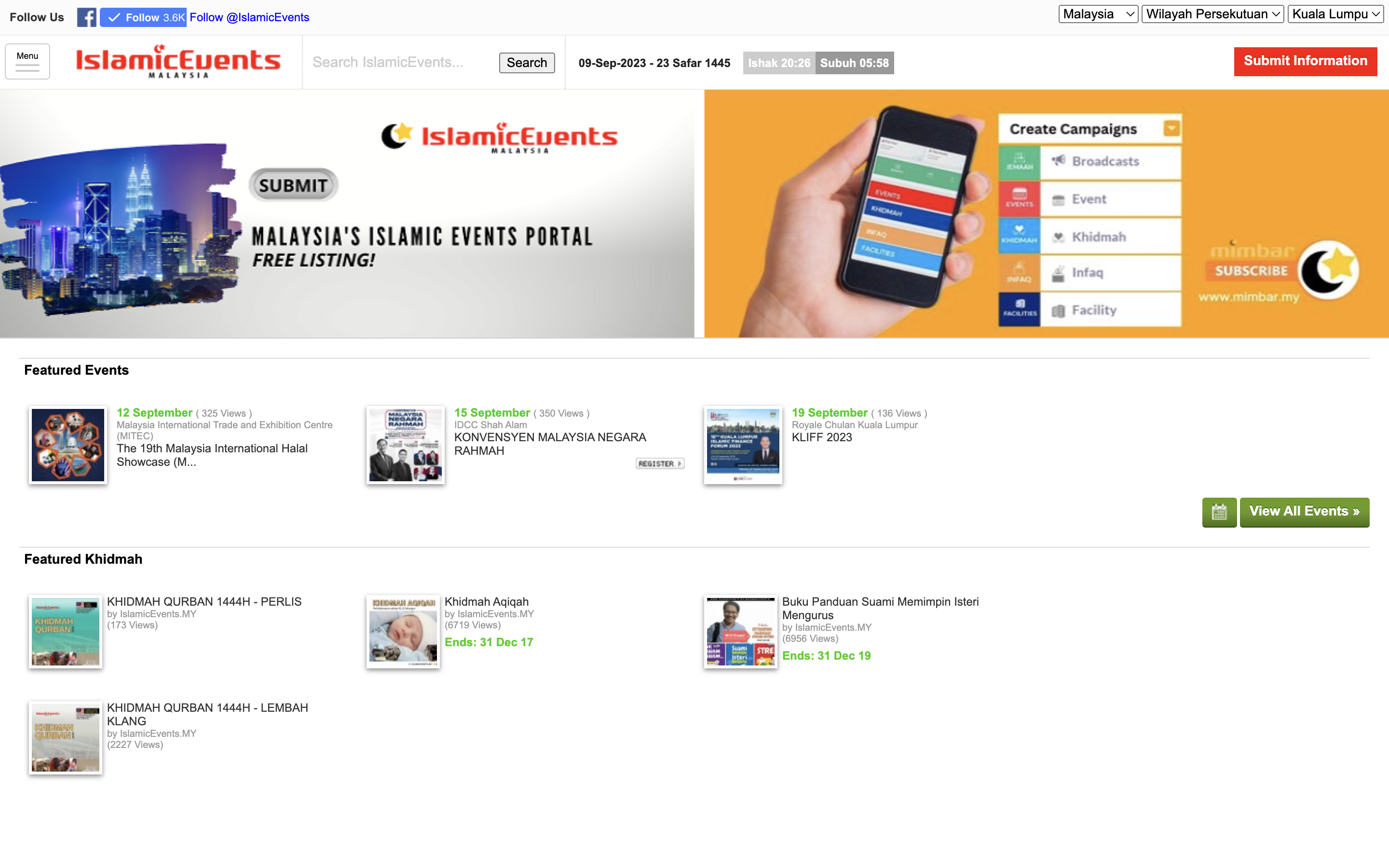Click the date 09-Sep-2023 - 23 Safar 1445

pos(654,63)
